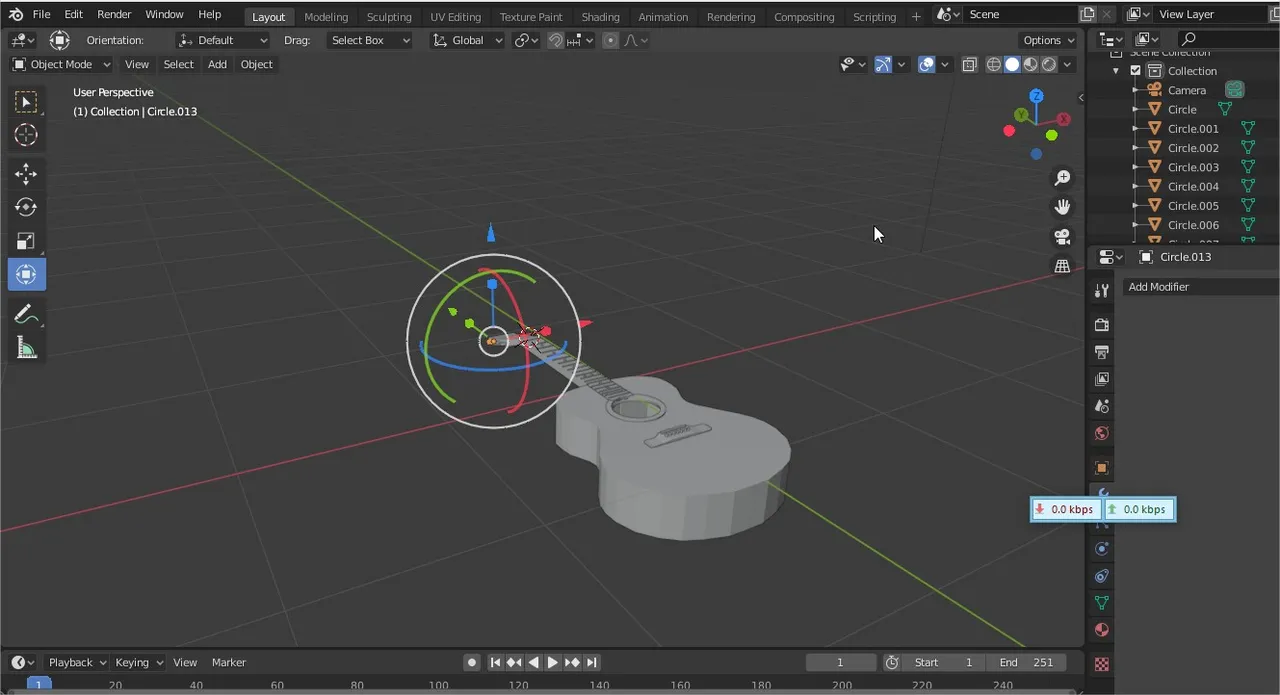Open the Object Data mesh properties tab
Viewport: 1280px width, 695px height.
pyautogui.click(x=1102, y=603)
